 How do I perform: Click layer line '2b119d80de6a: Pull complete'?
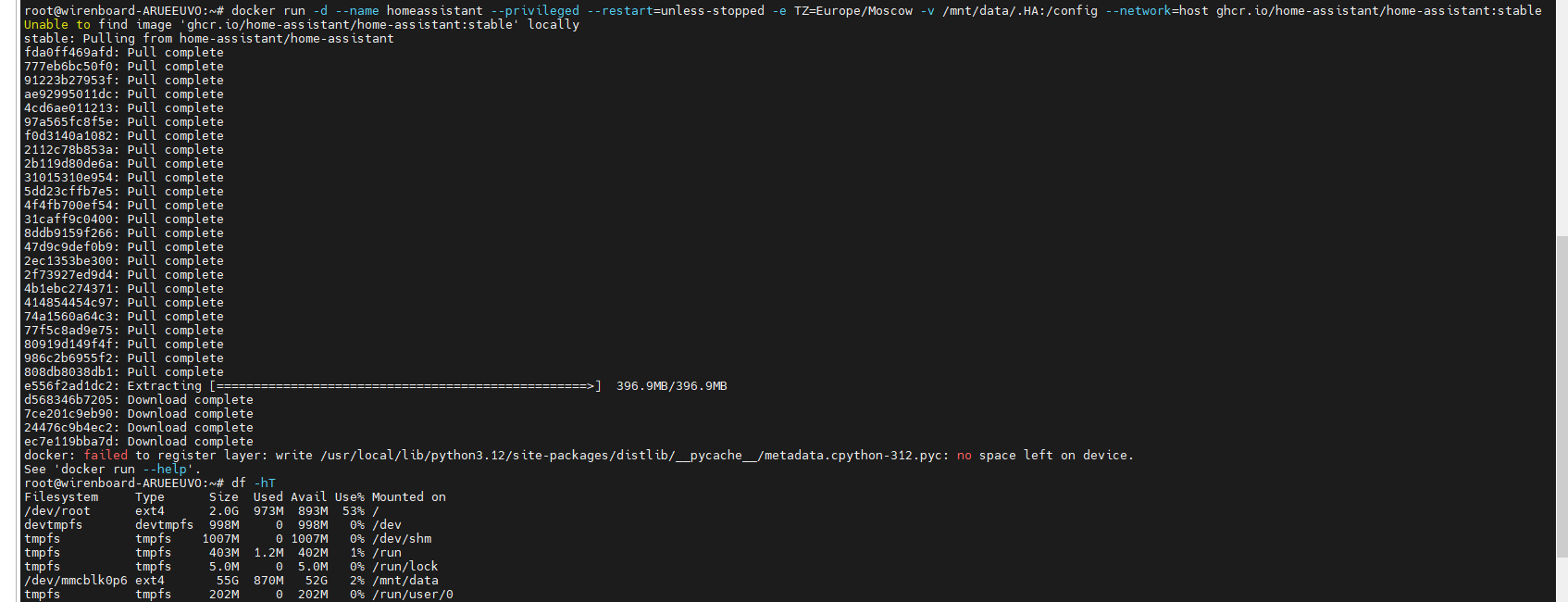click(124, 164)
